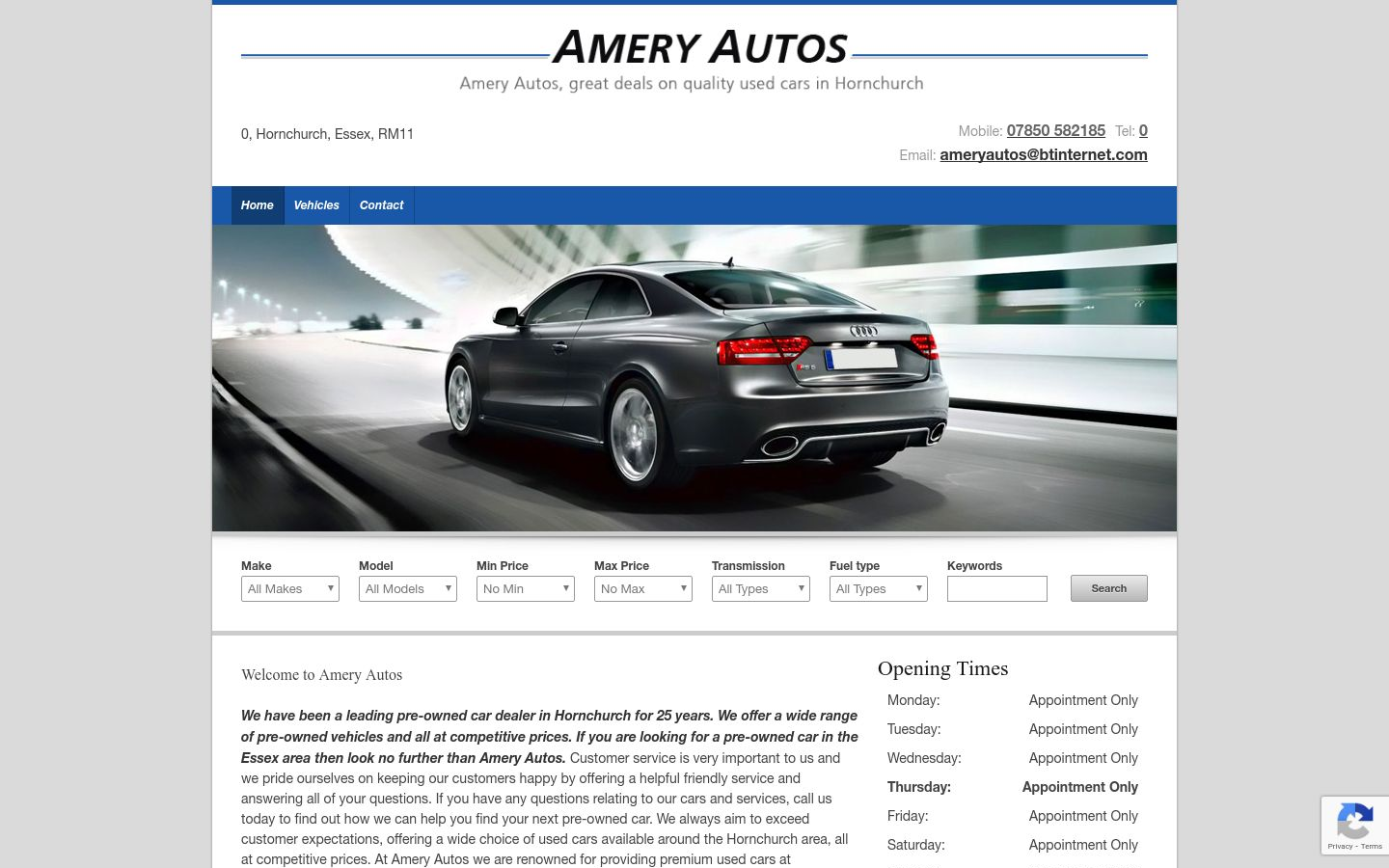Expand the Fuel type dropdown
1389x868 pixels.
tap(879, 588)
